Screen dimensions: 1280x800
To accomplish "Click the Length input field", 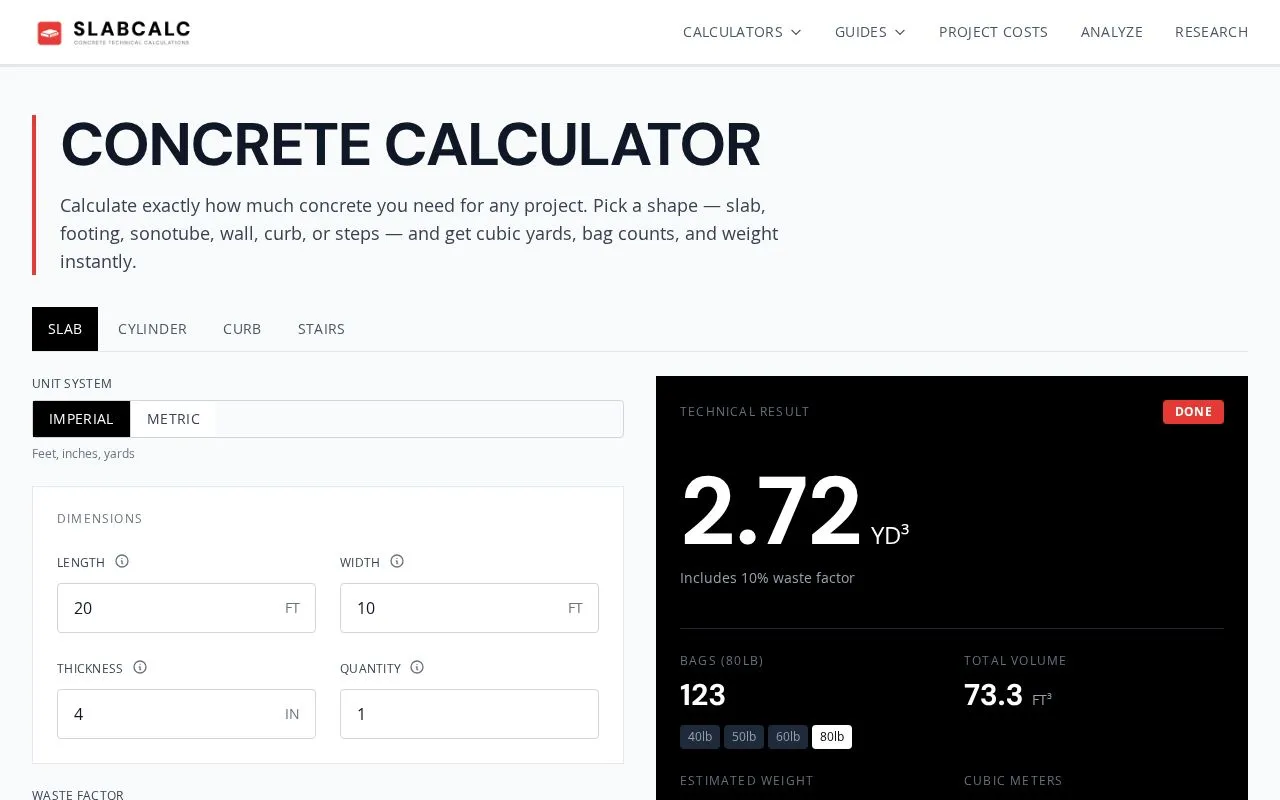I will coord(186,608).
